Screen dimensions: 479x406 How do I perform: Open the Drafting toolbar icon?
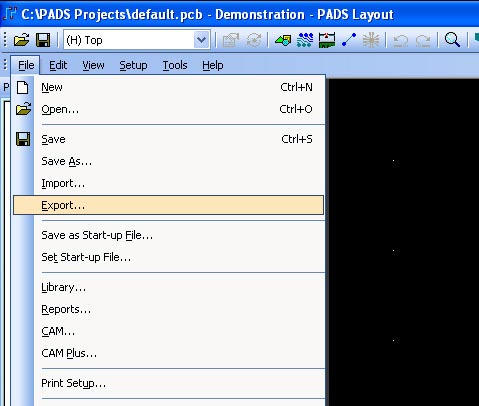(283, 40)
